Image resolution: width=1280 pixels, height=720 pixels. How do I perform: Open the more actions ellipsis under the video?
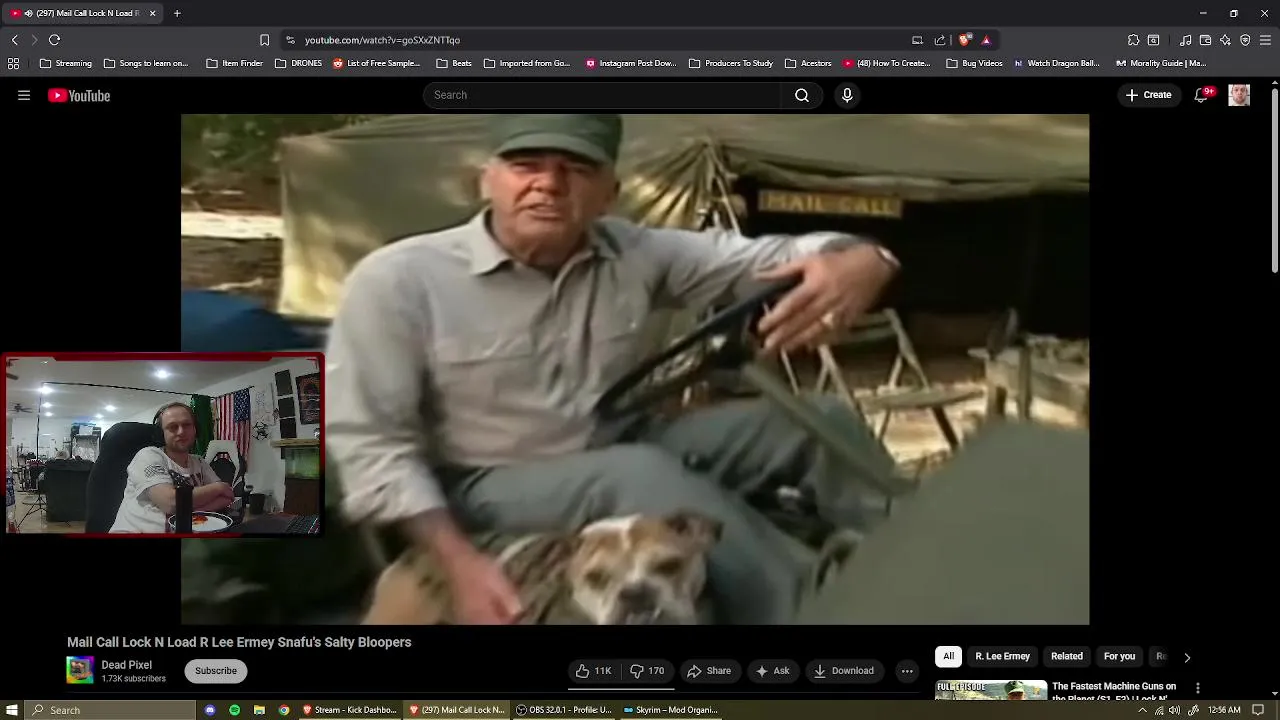coord(907,671)
